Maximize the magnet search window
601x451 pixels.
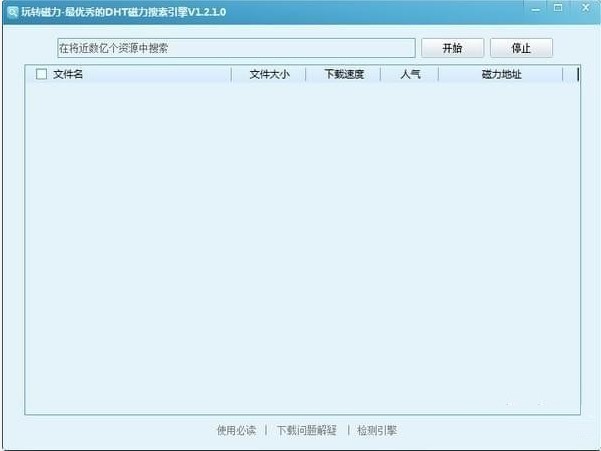[558, 8]
